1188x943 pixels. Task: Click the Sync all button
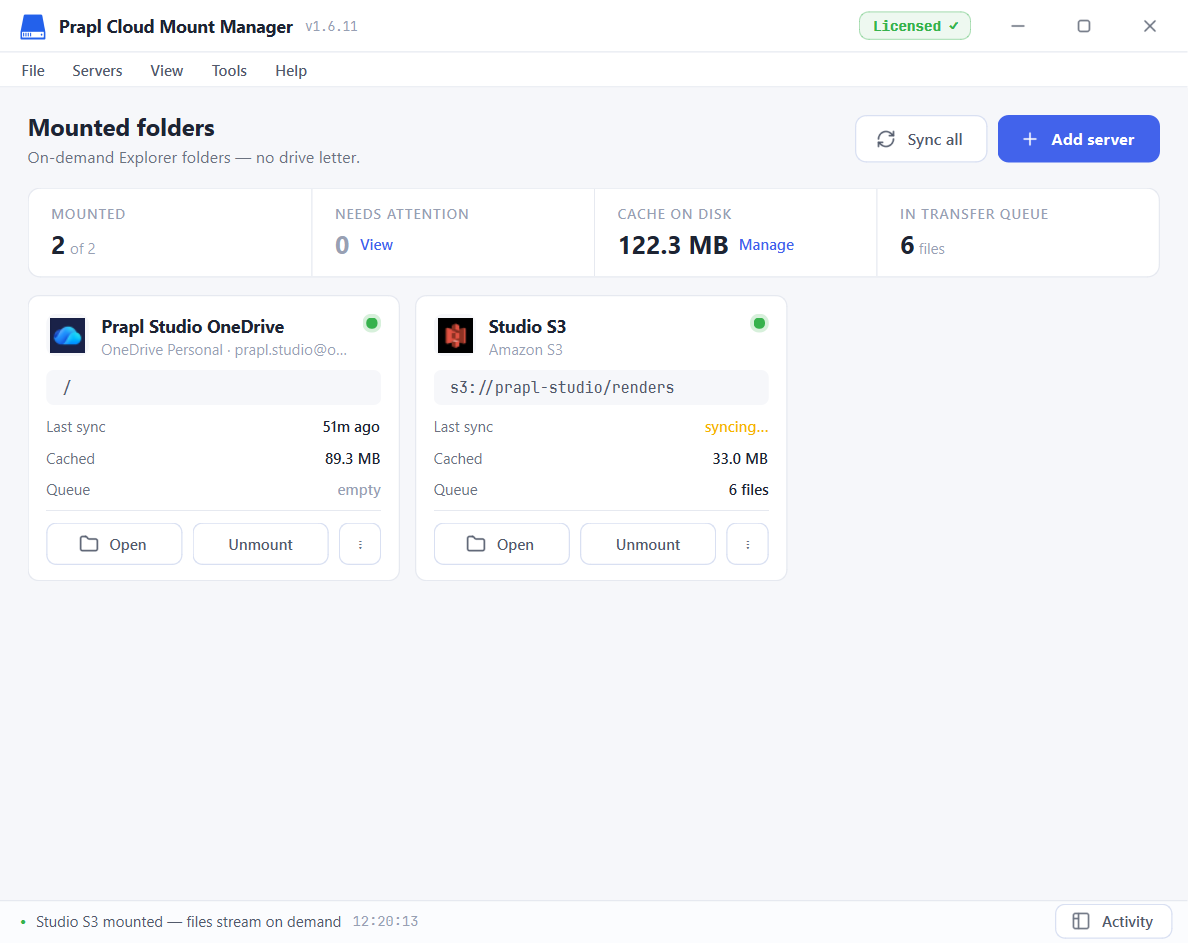(x=921, y=139)
